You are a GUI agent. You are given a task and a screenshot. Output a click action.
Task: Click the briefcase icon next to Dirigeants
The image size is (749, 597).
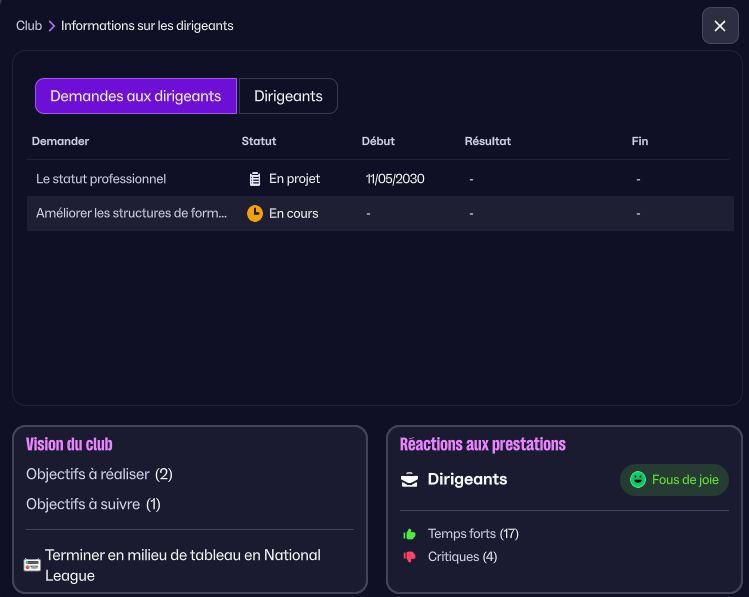409,480
